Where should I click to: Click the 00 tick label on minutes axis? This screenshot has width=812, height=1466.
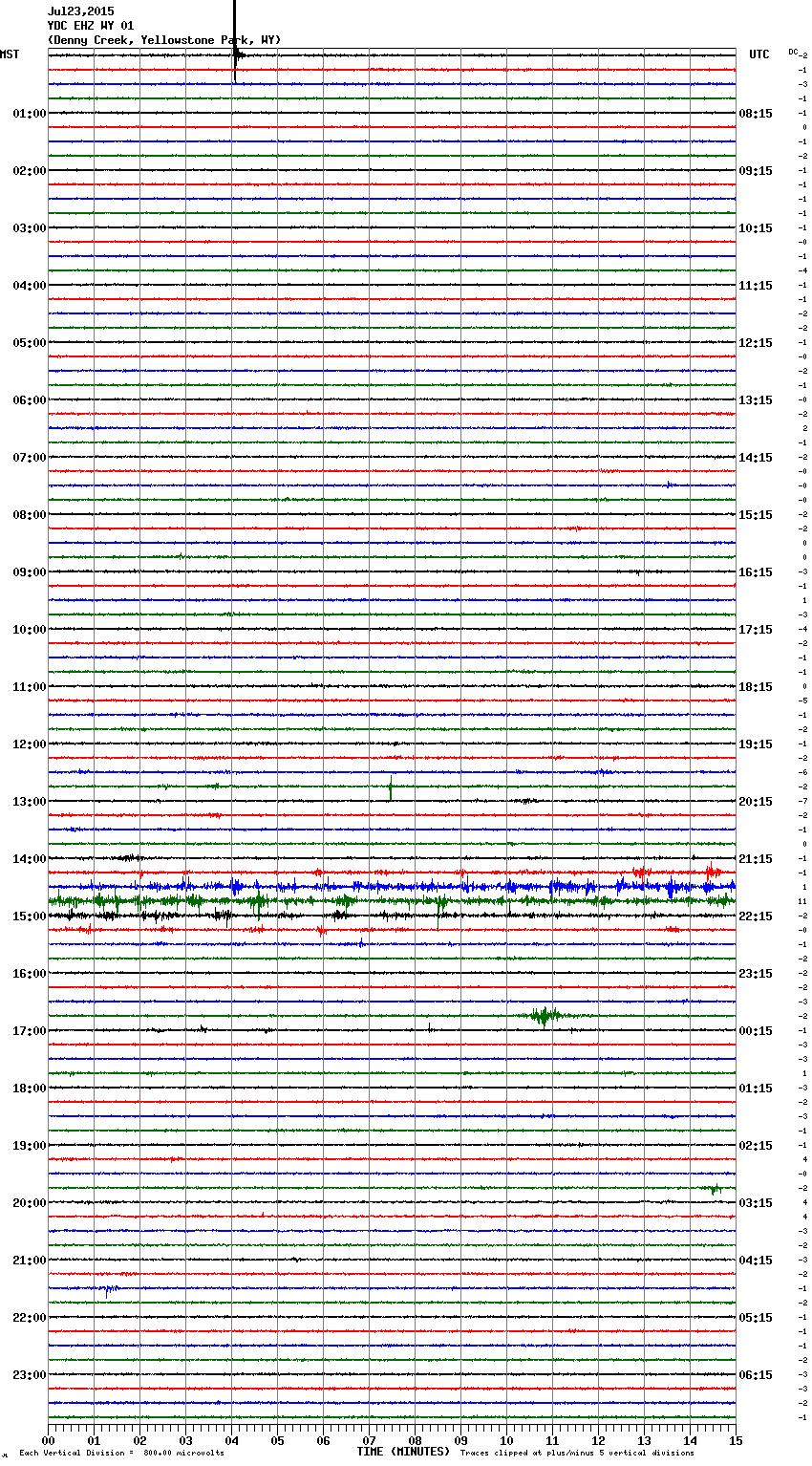pos(48,1440)
